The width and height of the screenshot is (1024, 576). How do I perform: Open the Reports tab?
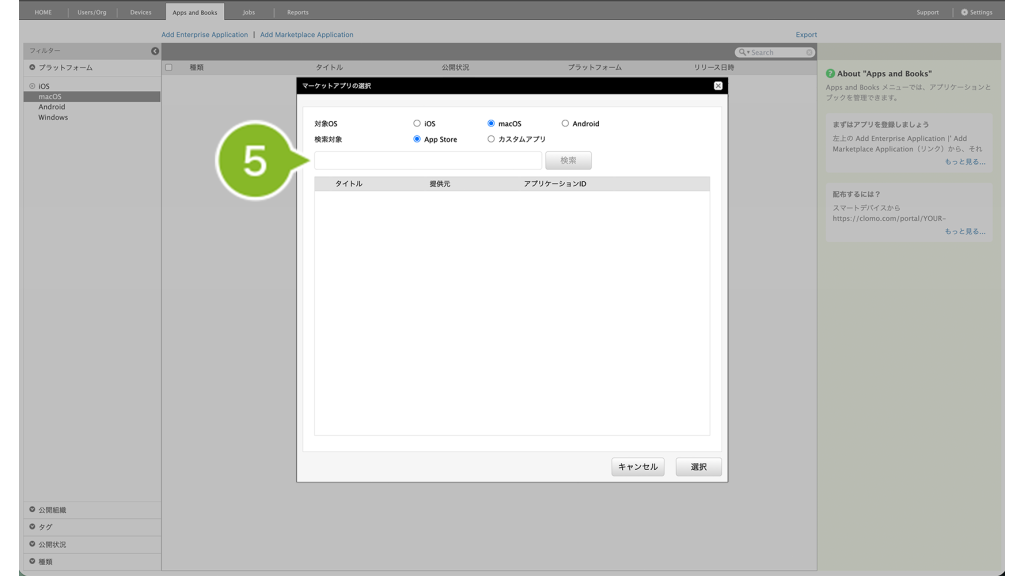(298, 12)
